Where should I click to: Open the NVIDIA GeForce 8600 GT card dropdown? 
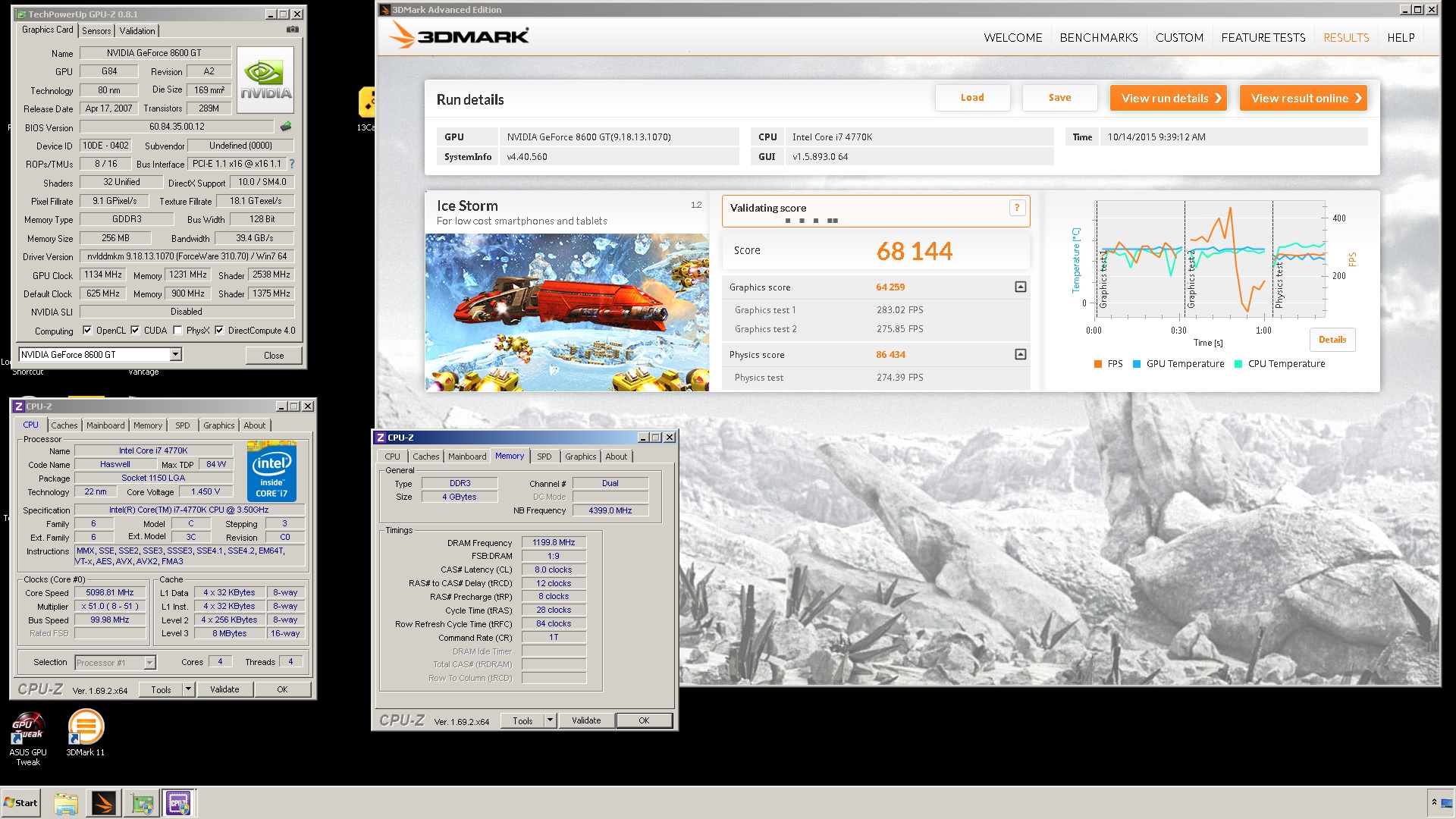click(175, 354)
